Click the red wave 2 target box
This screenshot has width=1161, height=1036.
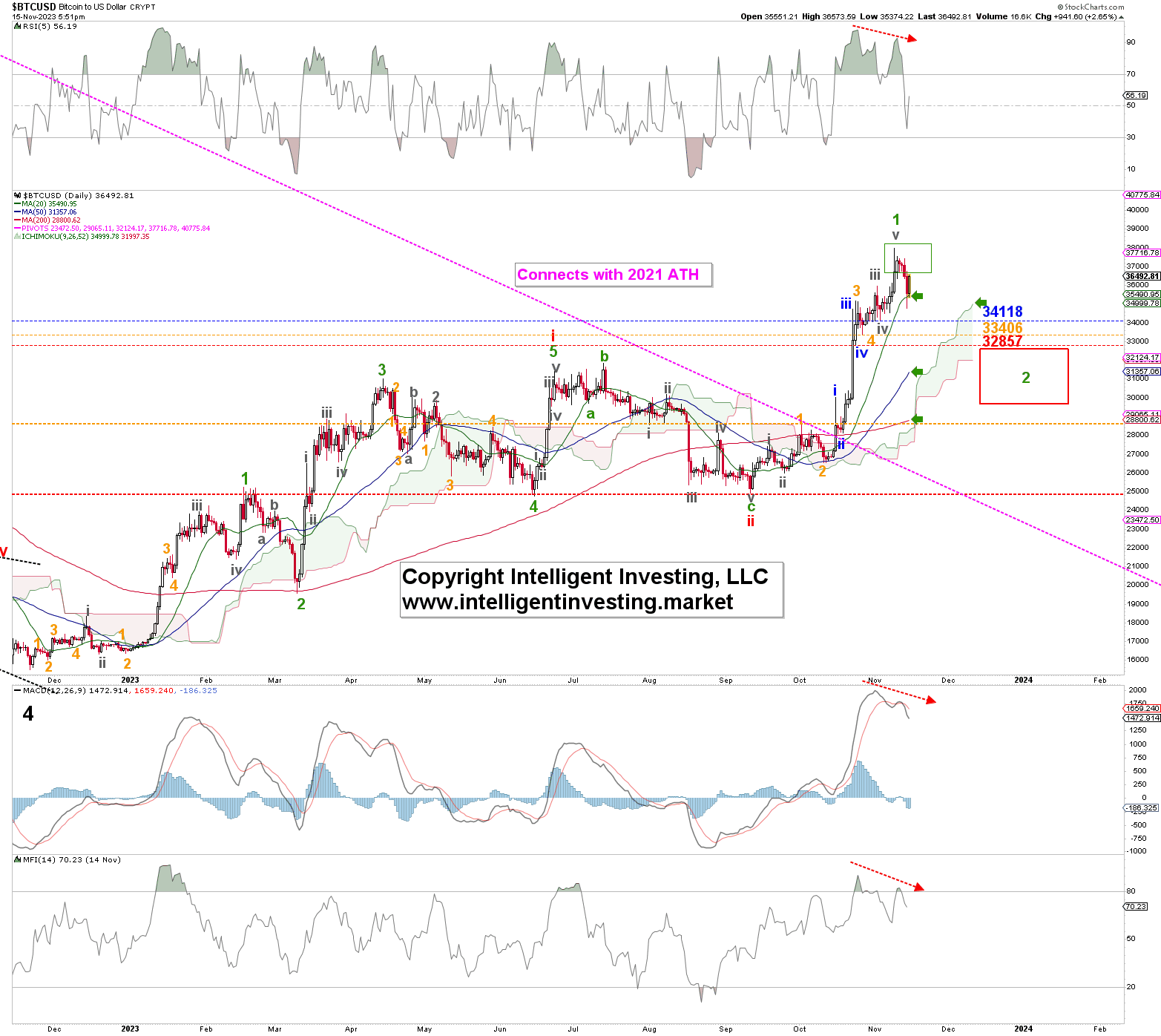(x=1024, y=376)
